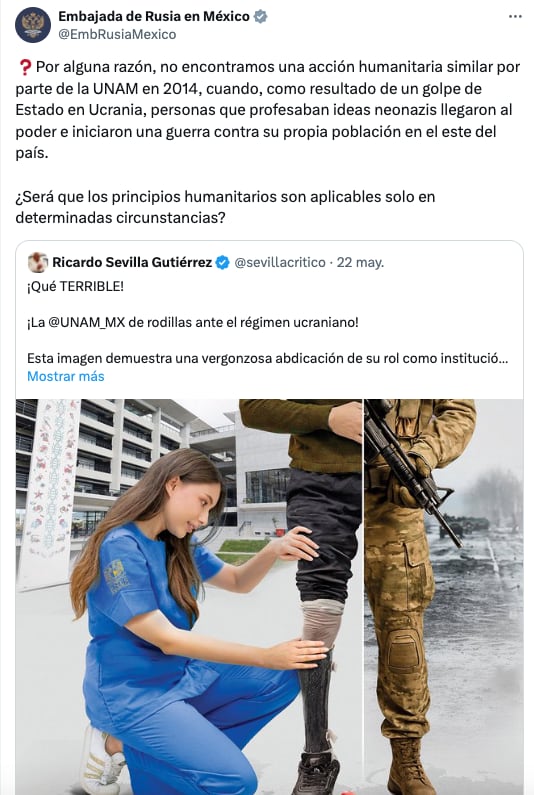This screenshot has width=534, height=795.
Task: Click the quoted tweet card header area
Action: point(206,262)
